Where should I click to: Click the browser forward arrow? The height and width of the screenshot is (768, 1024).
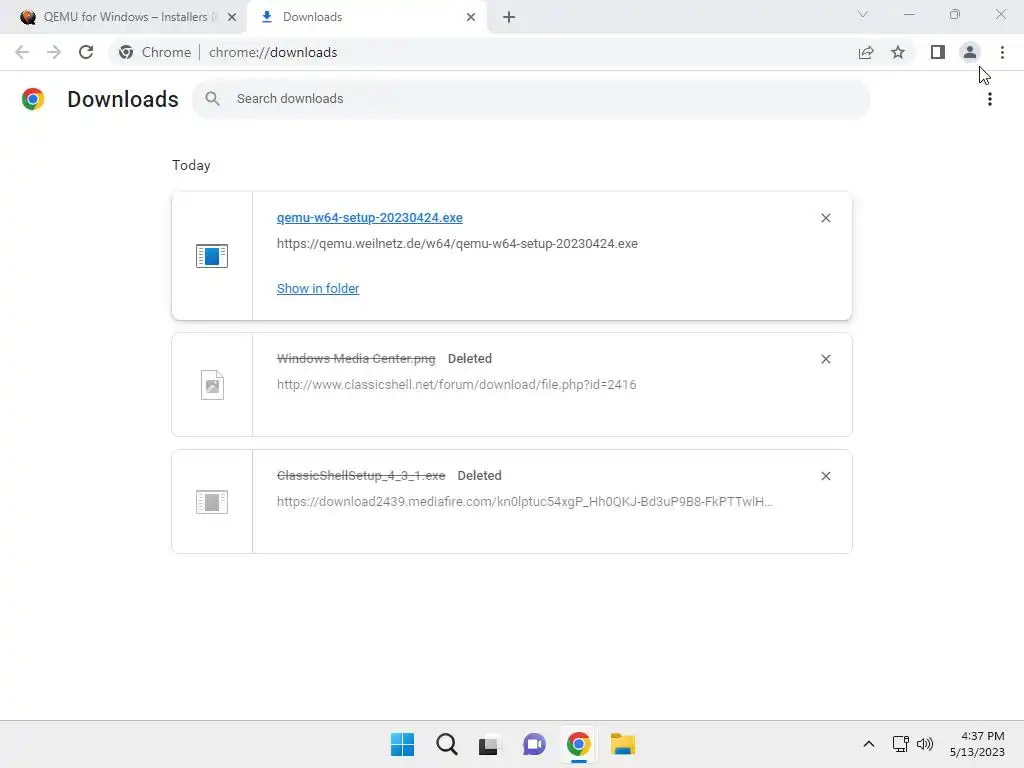click(54, 52)
